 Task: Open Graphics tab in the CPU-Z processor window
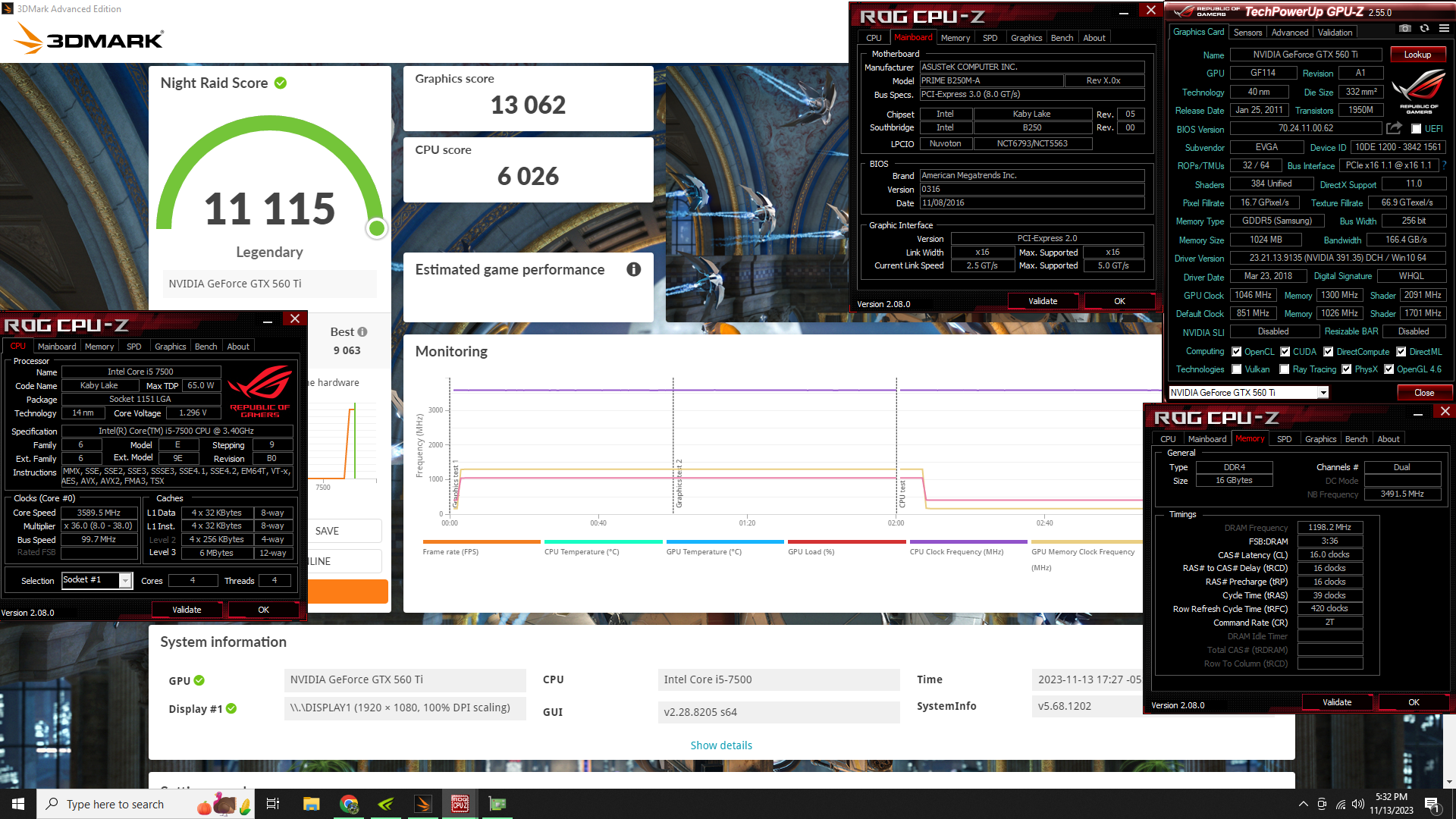click(170, 347)
